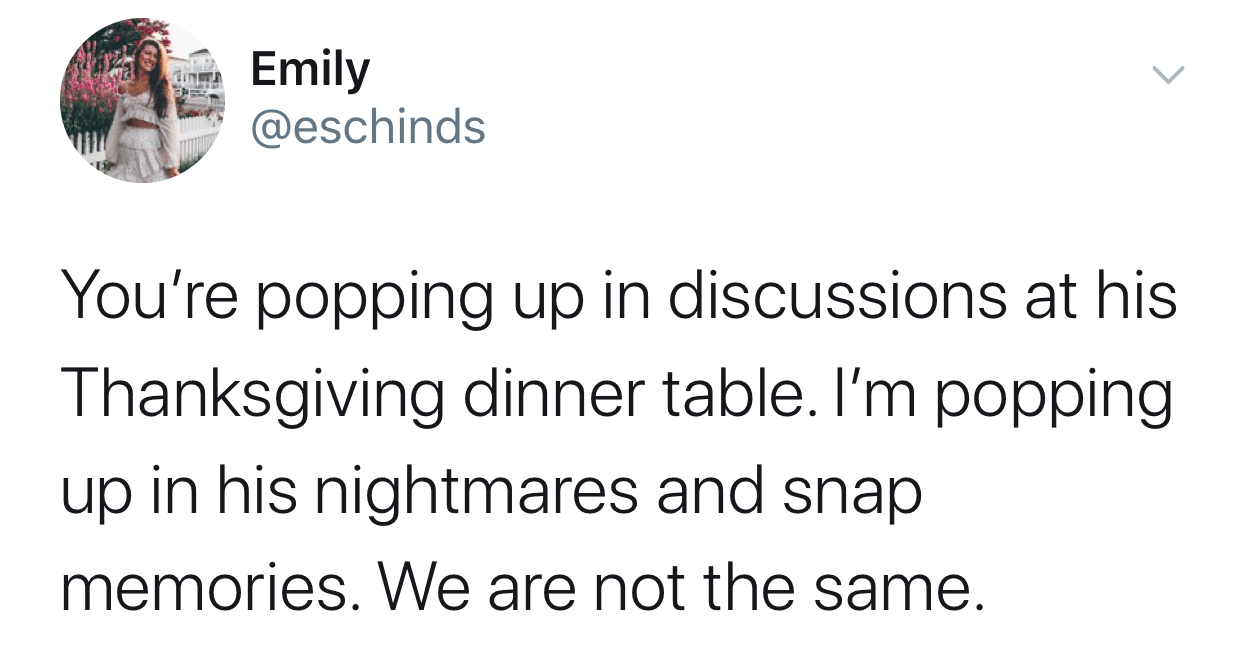Select the word "discussions" in the tweet
This screenshot has height=652, width=1242.
tap(832, 297)
